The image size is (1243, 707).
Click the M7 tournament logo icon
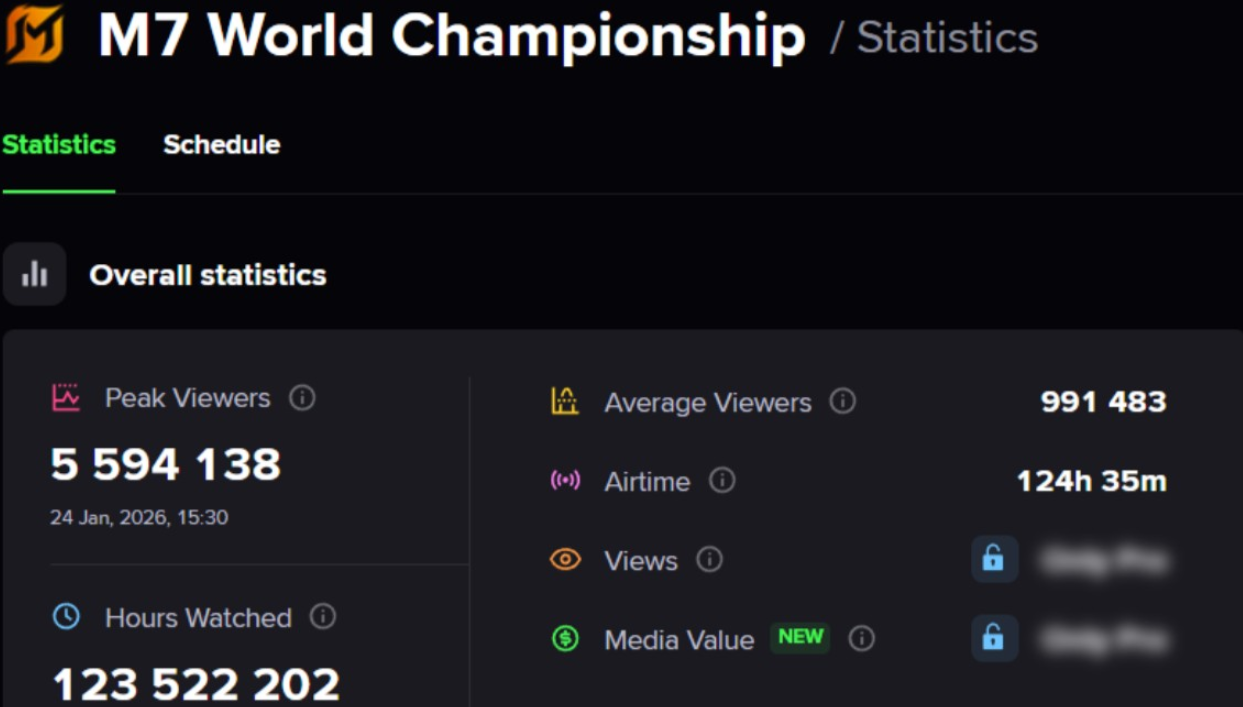tap(34, 35)
